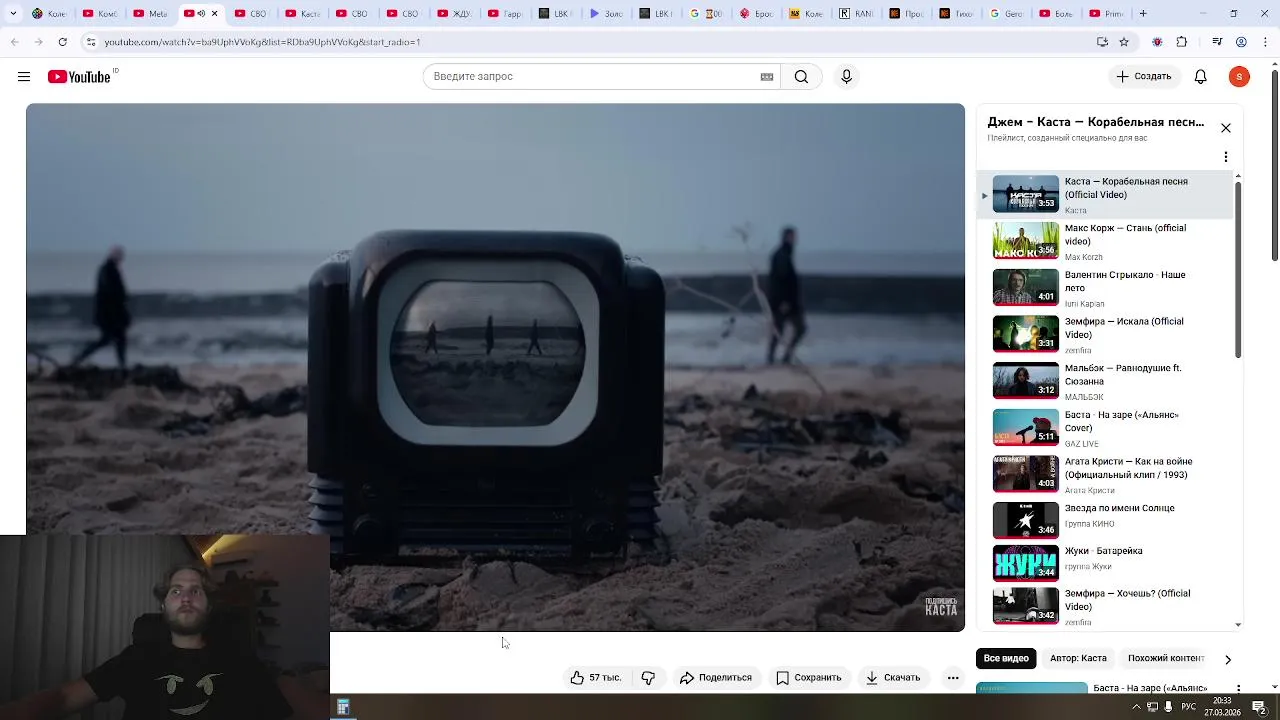Open 'Земфира — Искала (Official Video)'
1280x720 pixels.
click(x=1105, y=334)
